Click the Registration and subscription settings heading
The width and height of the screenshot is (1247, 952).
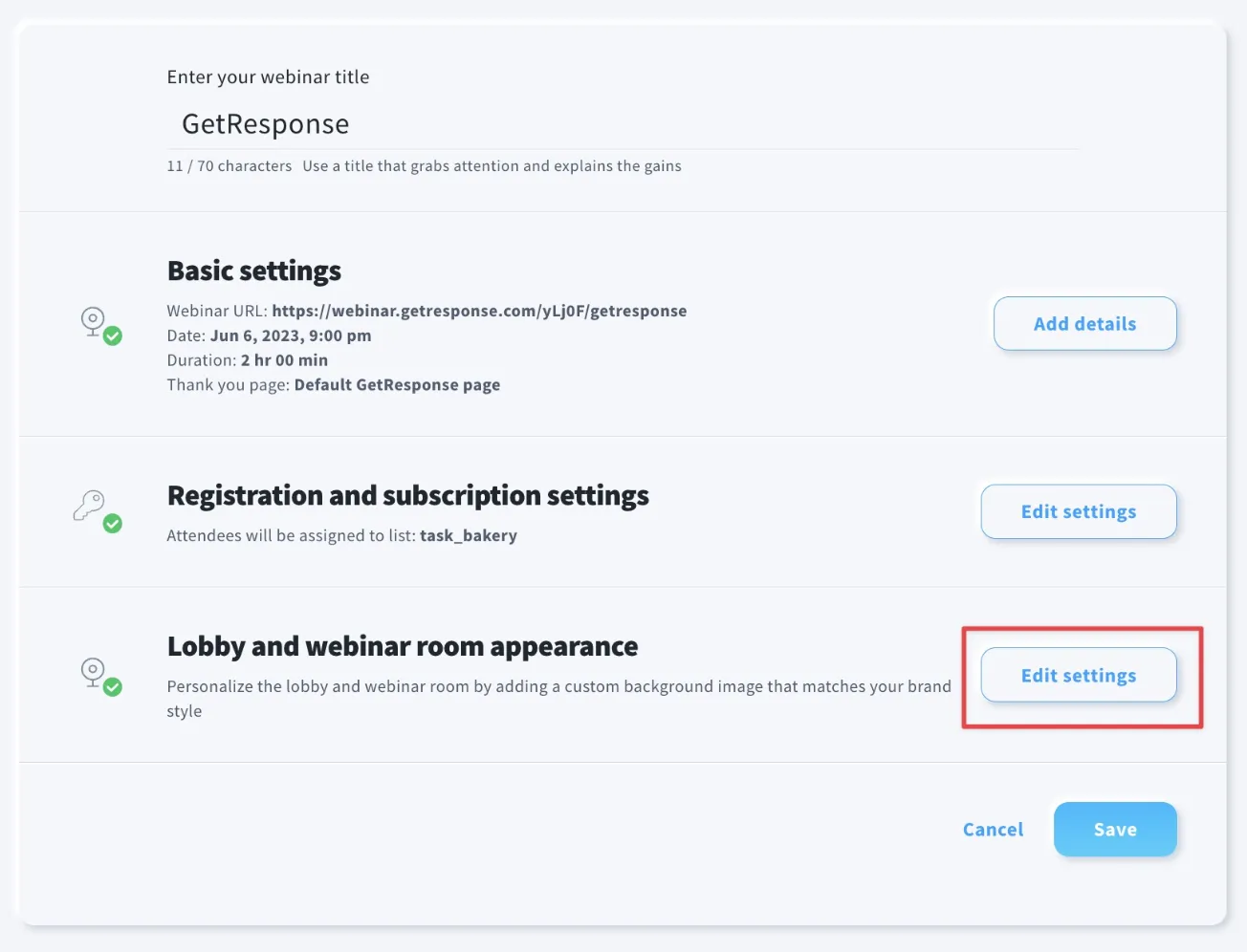(408, 495)
